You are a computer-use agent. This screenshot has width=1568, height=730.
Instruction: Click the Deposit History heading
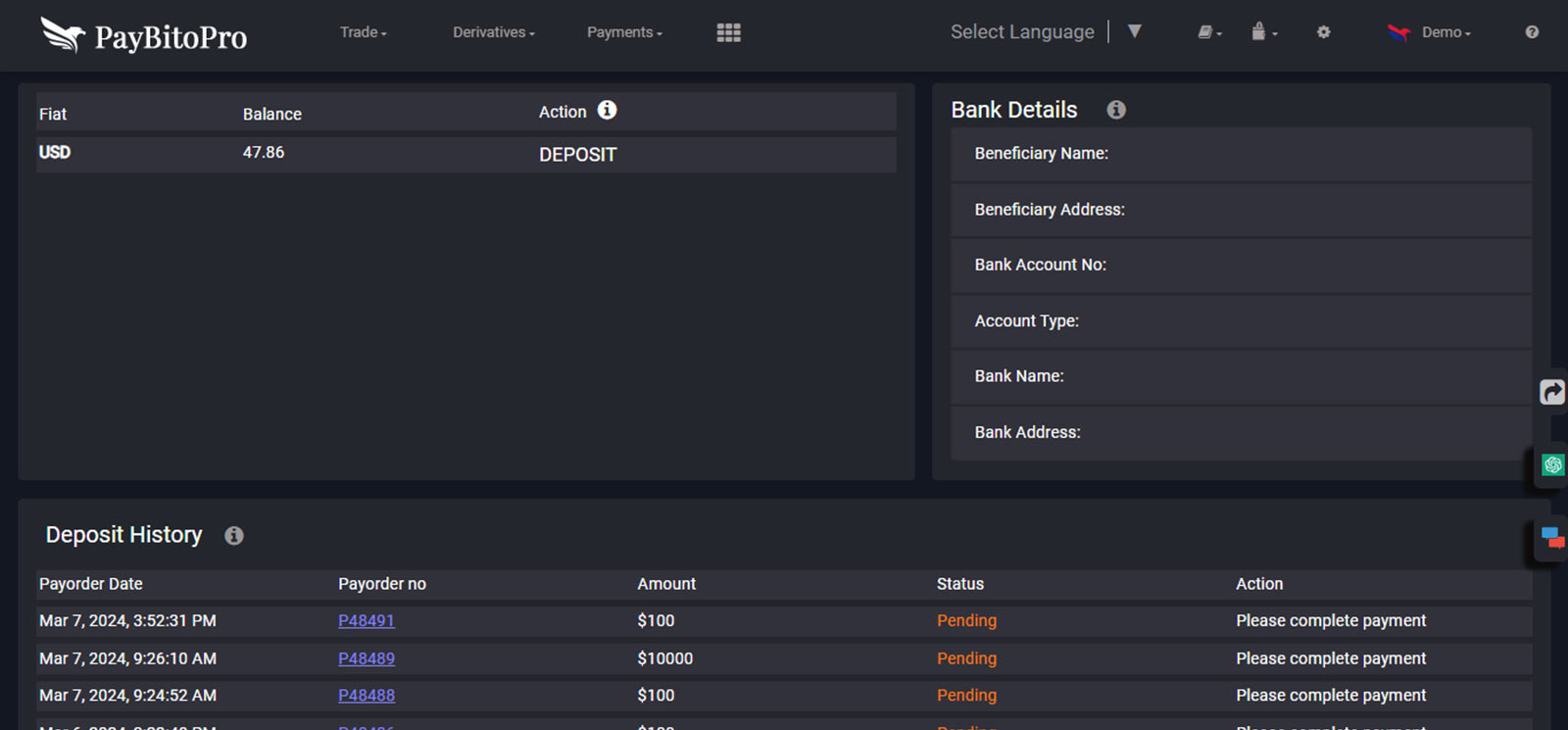[x=124, y=535]
